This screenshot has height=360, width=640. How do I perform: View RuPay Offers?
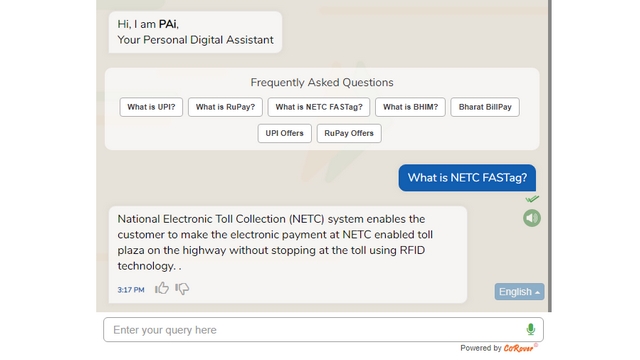(349, 133)
